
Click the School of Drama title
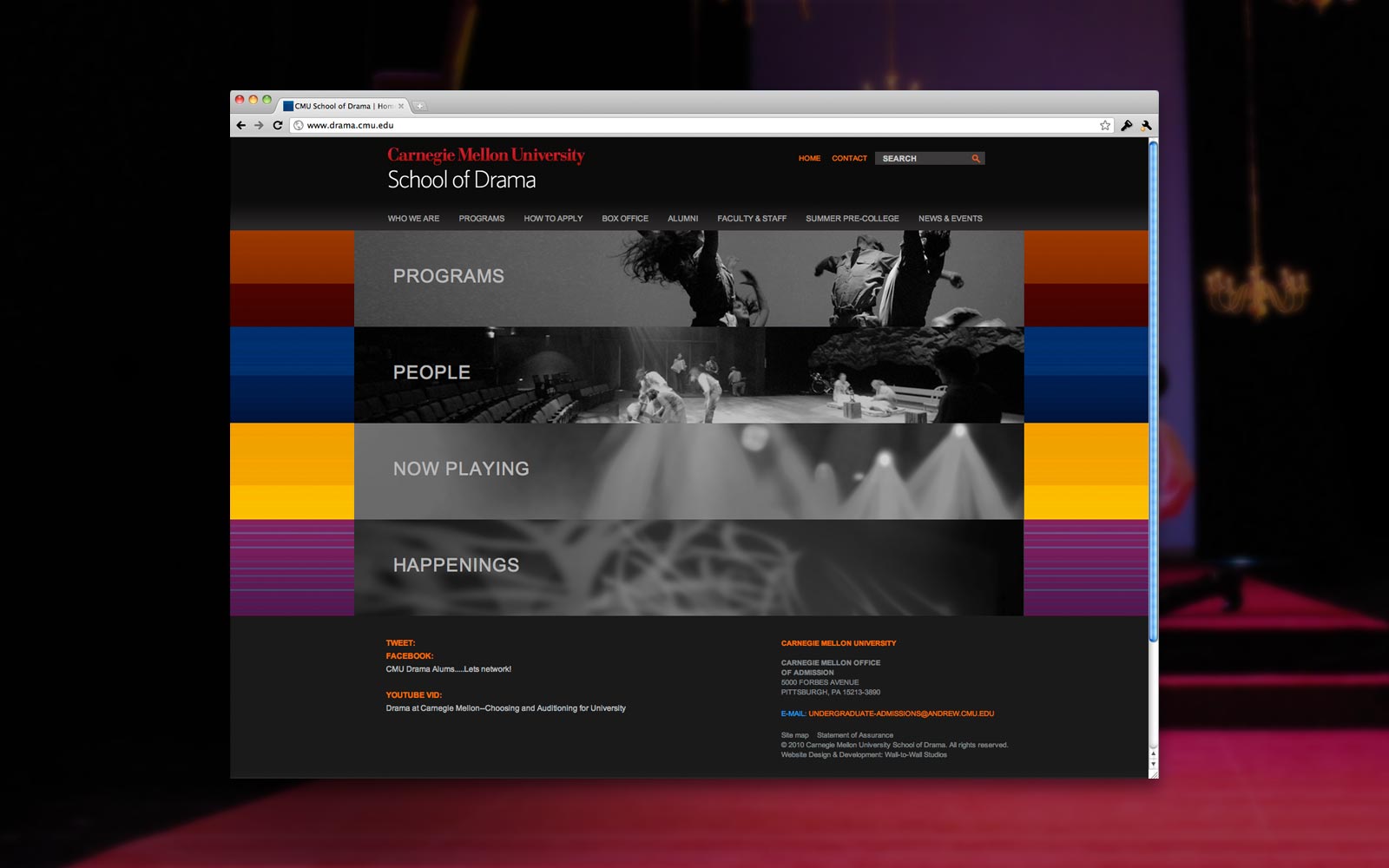tap(462, 180)
